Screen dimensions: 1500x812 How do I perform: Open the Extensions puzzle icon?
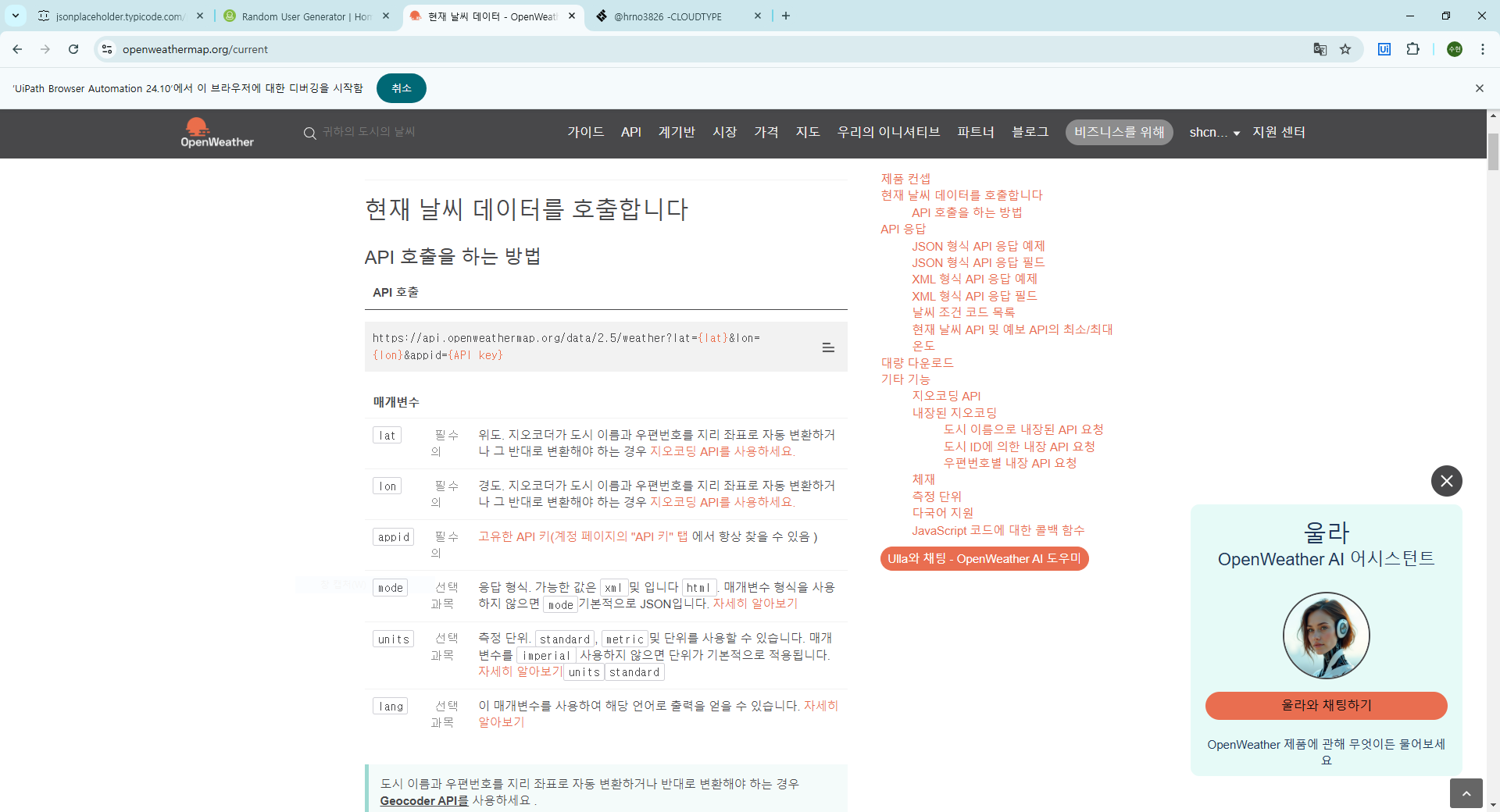pos(1412,49)
